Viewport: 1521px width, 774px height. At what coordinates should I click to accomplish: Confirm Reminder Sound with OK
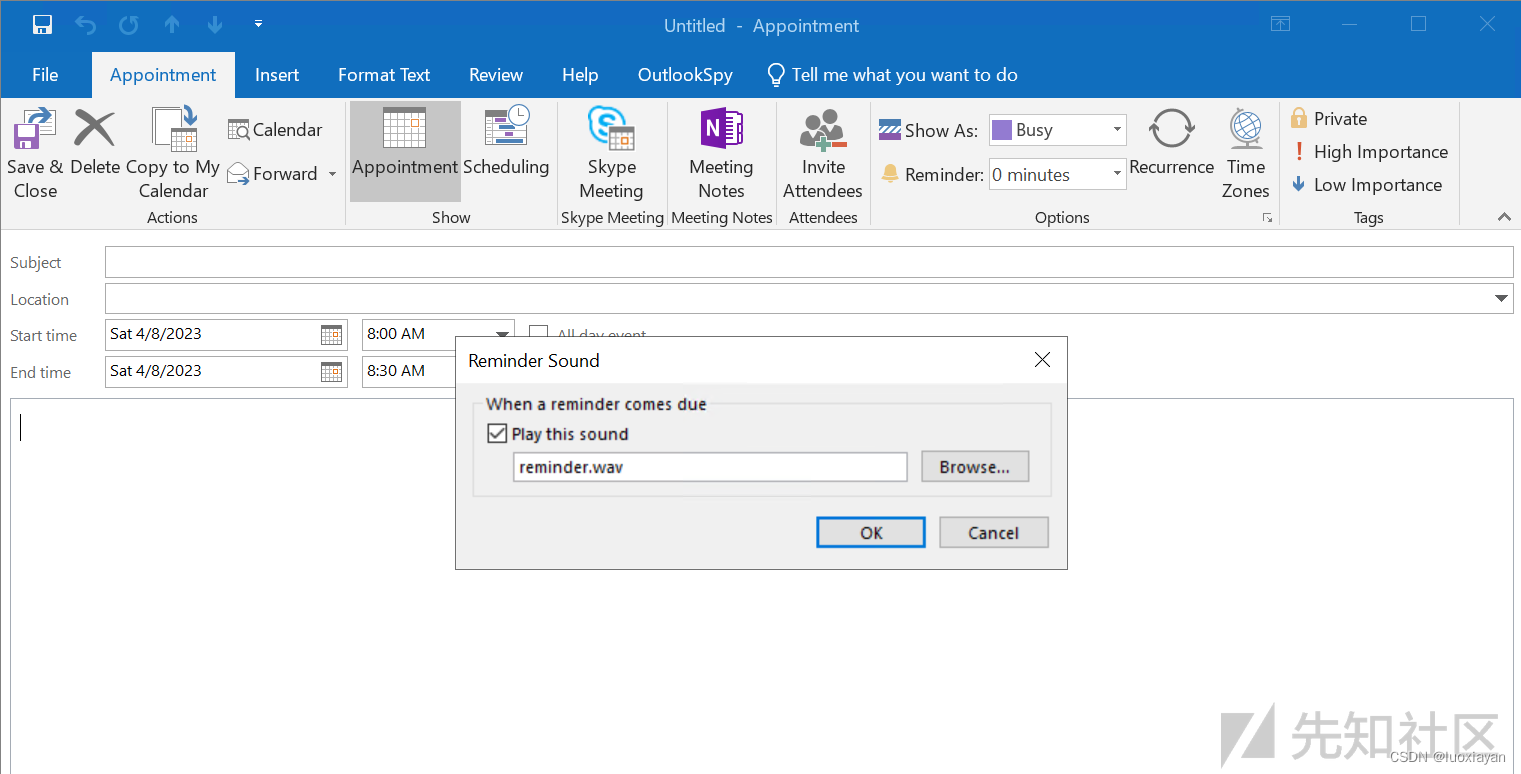pyautogui.click(x=871, y=533)
